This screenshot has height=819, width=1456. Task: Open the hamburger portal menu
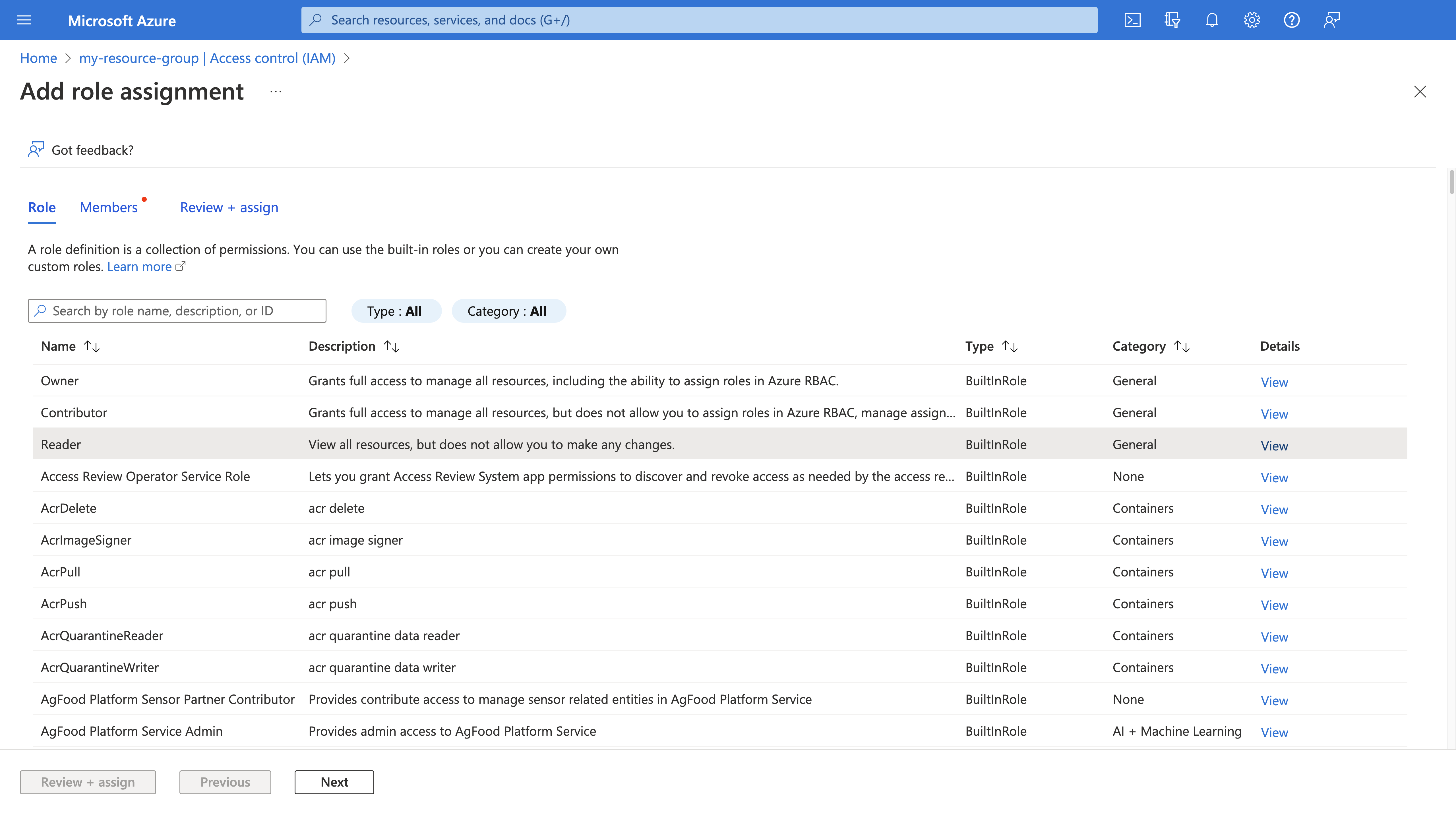(24, 20)
